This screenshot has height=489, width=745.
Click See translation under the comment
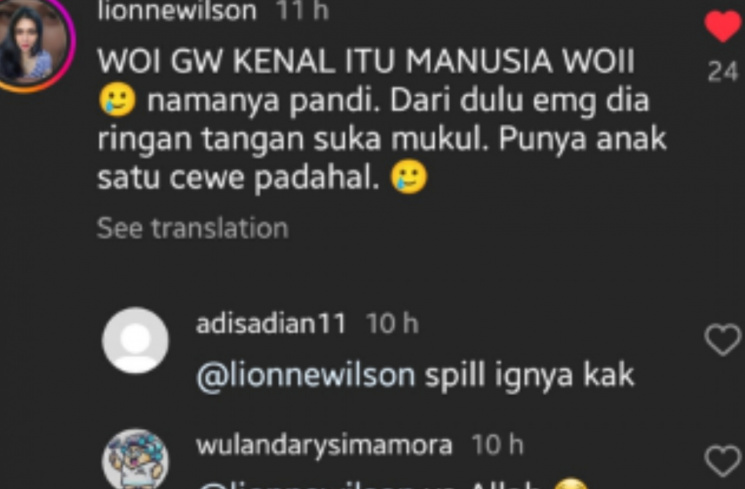point(192,228)
